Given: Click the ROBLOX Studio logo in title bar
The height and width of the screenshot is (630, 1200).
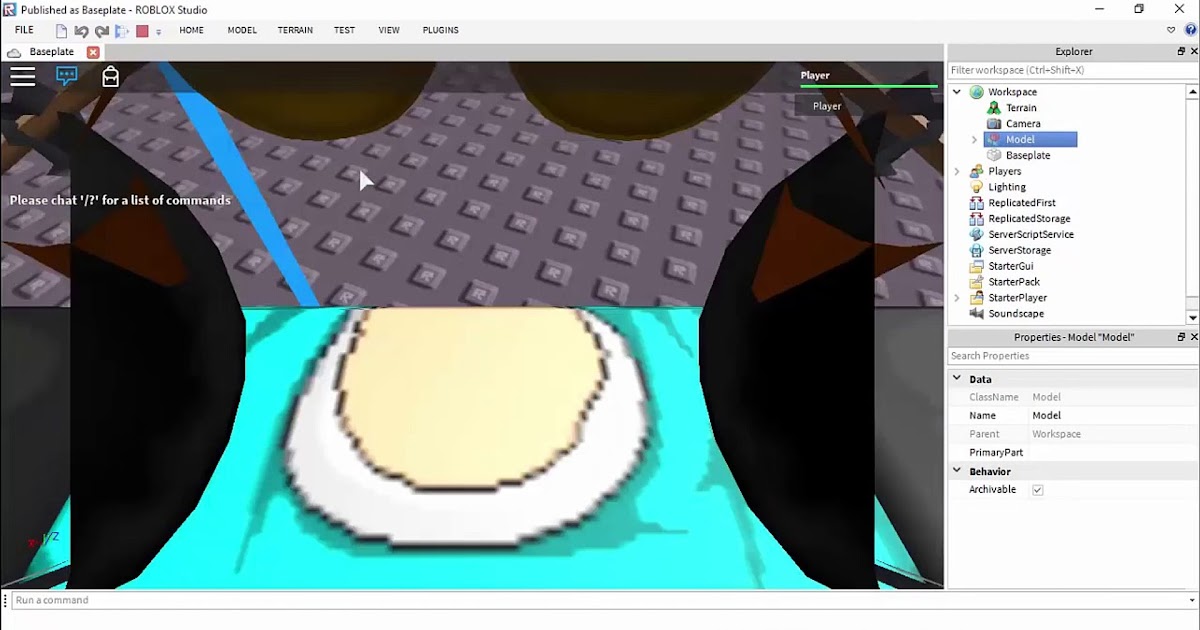Looking at the screenshot, I should pyautogui.click(x=10, y=10).
